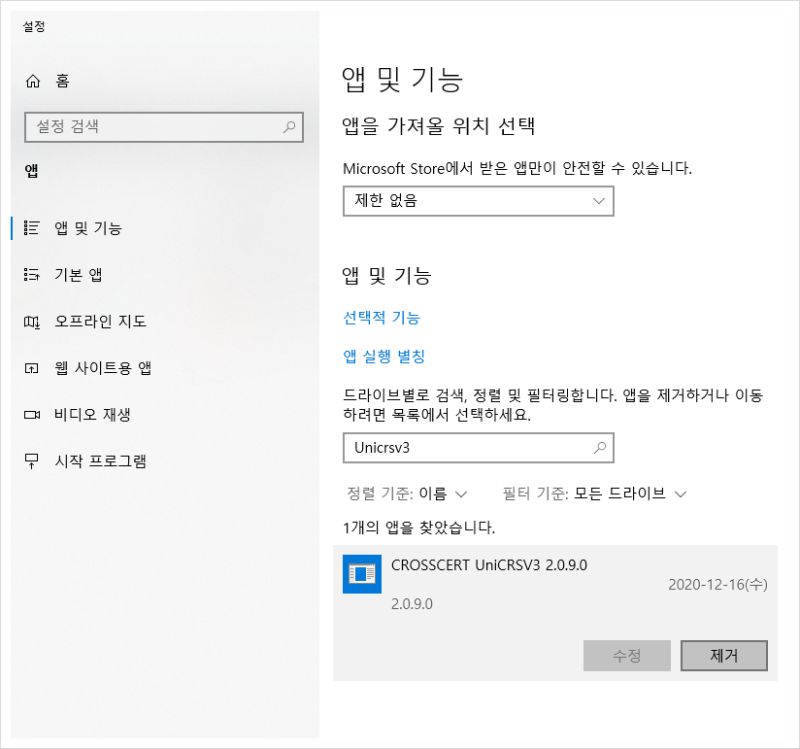Select the 앱 및 기능 list icon

[32, 228]
